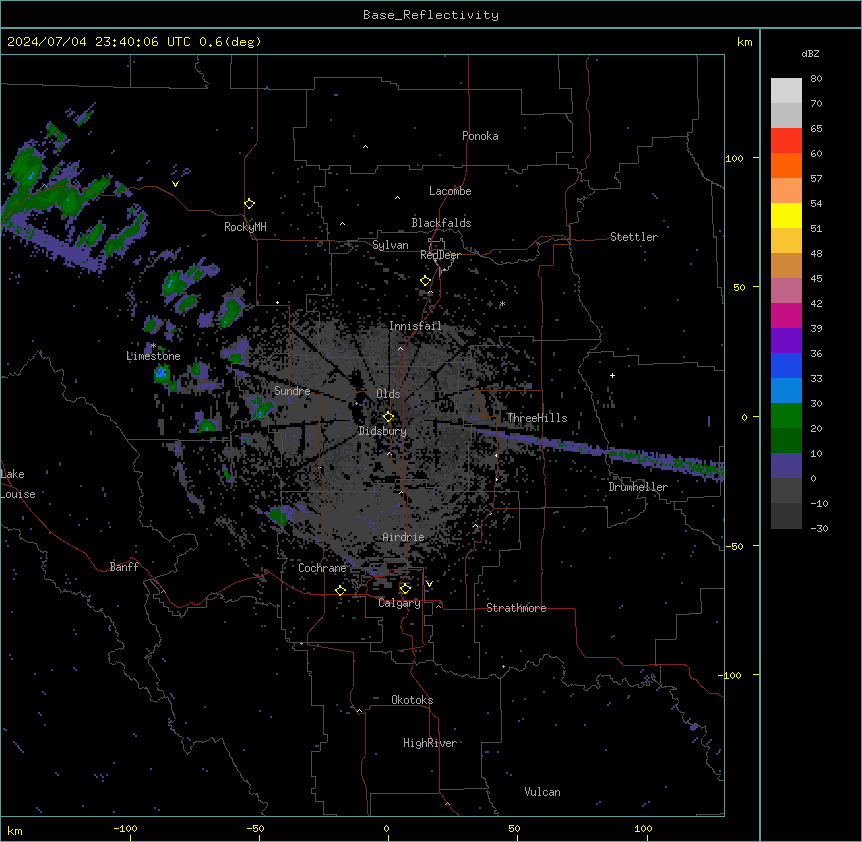Image resolution: width=862 pixels, height=842 pixels.
Task: Click the Banff town label
Action: point(124,567)
